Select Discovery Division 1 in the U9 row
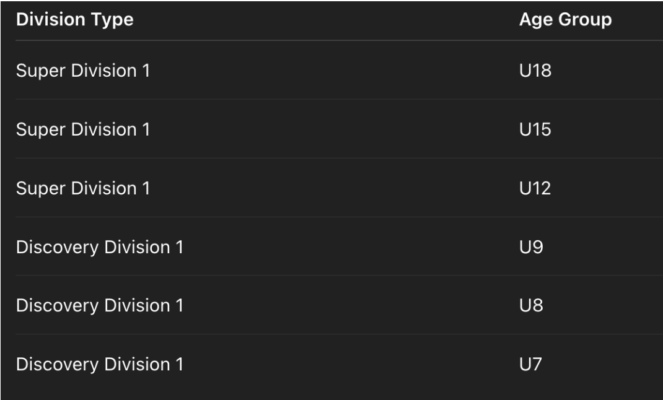Image resolution: width=663 pixels, height=400 pixels. [x=100, y=247]
